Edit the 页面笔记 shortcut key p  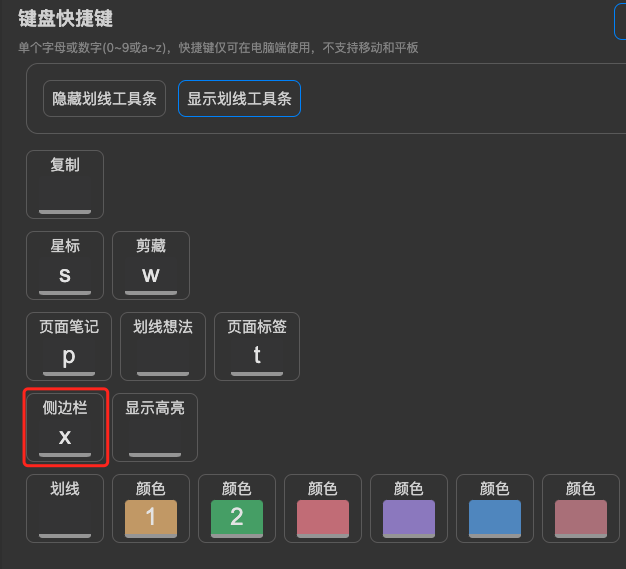pyautogui.click(x=69, y=357)
